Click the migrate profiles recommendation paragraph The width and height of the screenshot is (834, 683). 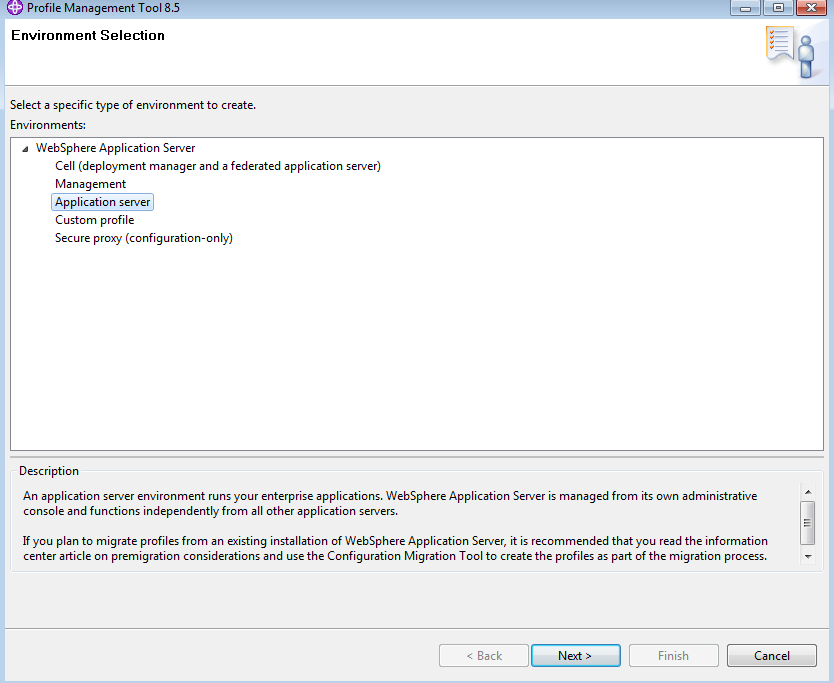click(x=395, y=548)
